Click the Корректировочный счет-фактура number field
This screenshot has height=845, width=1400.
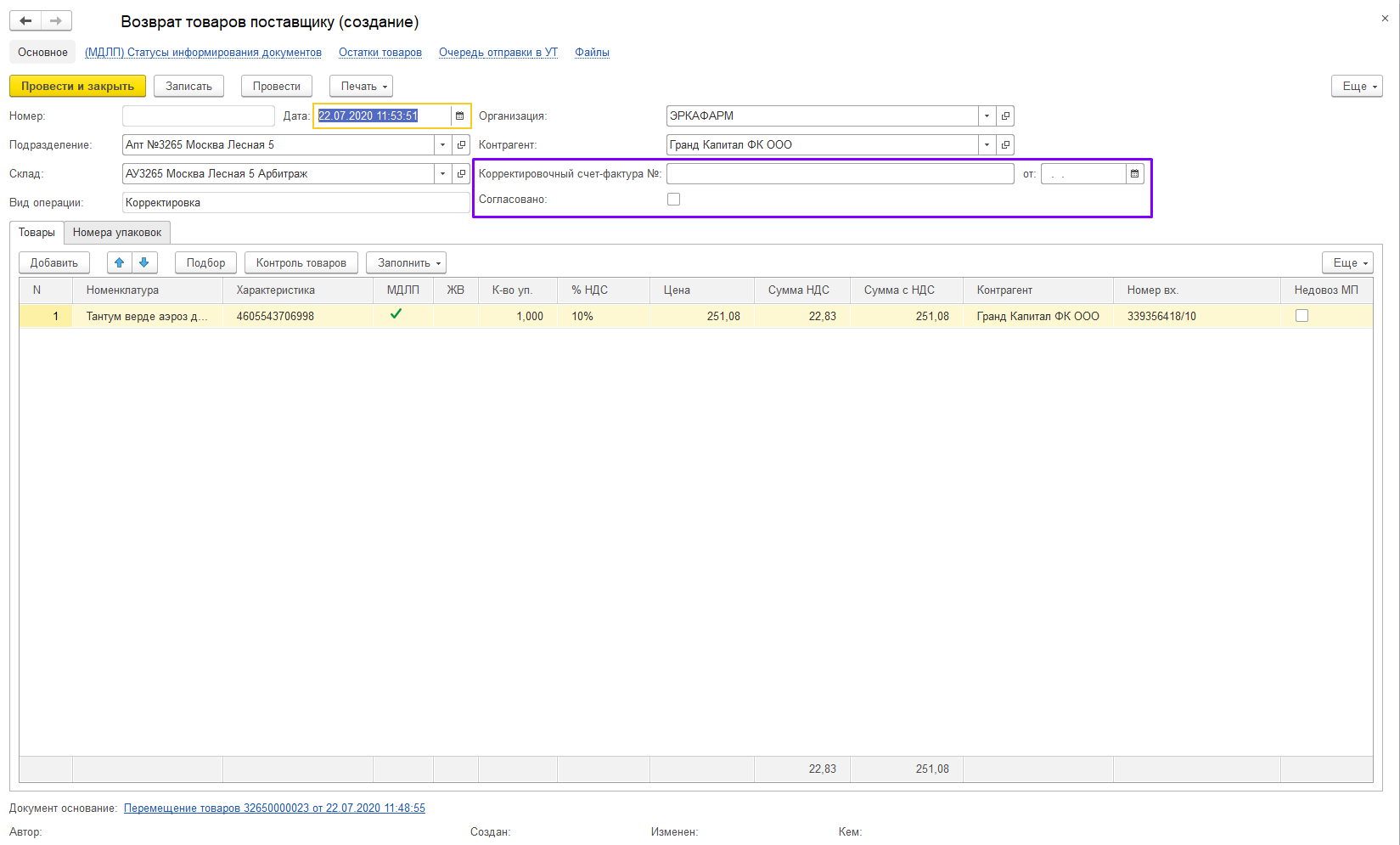[840, 174]
